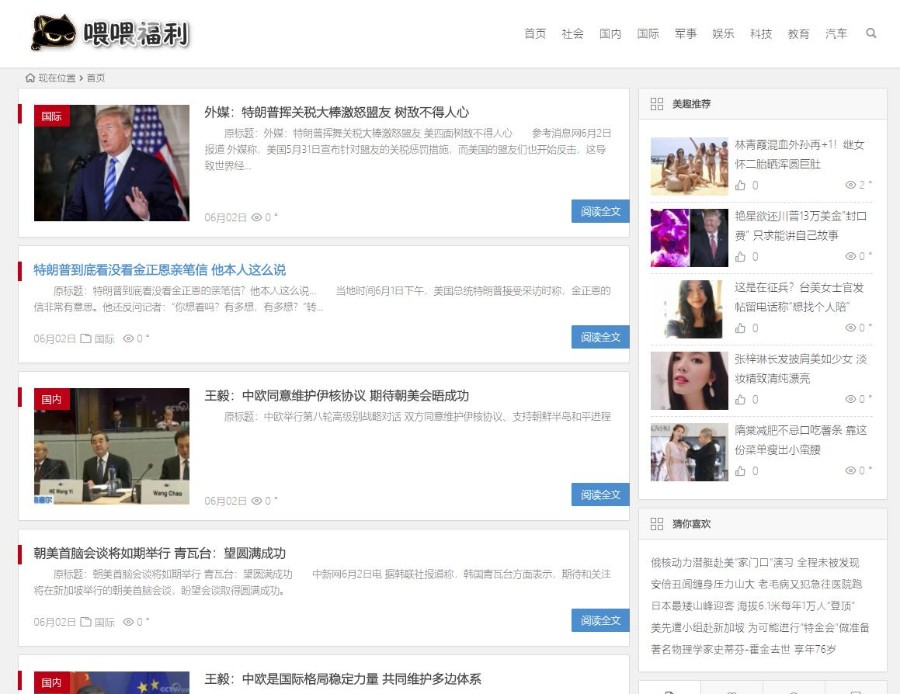Click the eye views icon under 外媒 article
900x694 pixels.
point(257,217)
